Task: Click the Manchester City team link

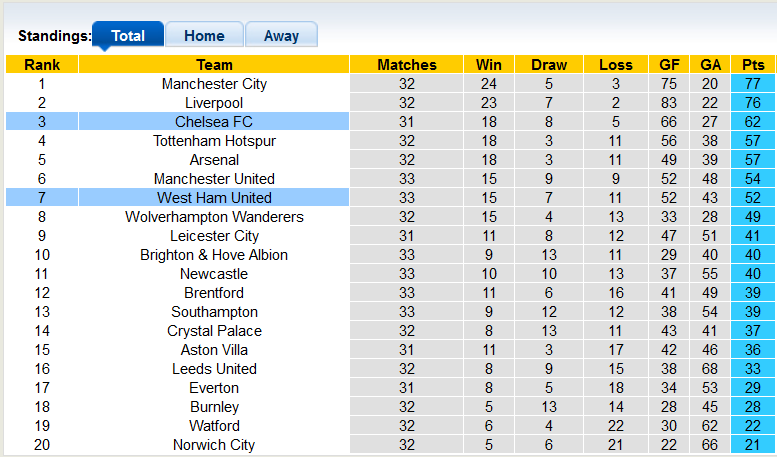Action: 214,84
